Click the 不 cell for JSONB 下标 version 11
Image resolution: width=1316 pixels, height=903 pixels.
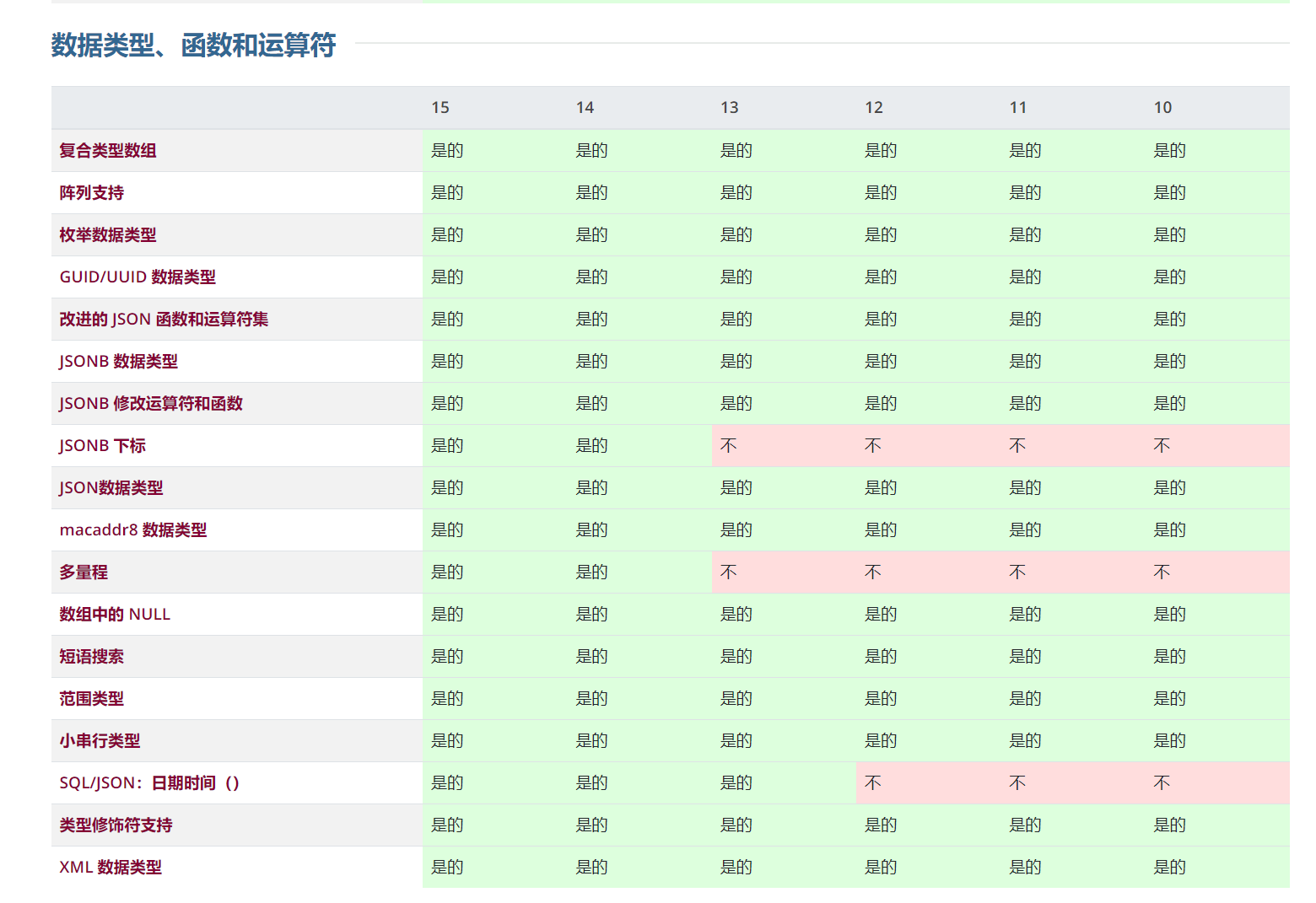1073,446
